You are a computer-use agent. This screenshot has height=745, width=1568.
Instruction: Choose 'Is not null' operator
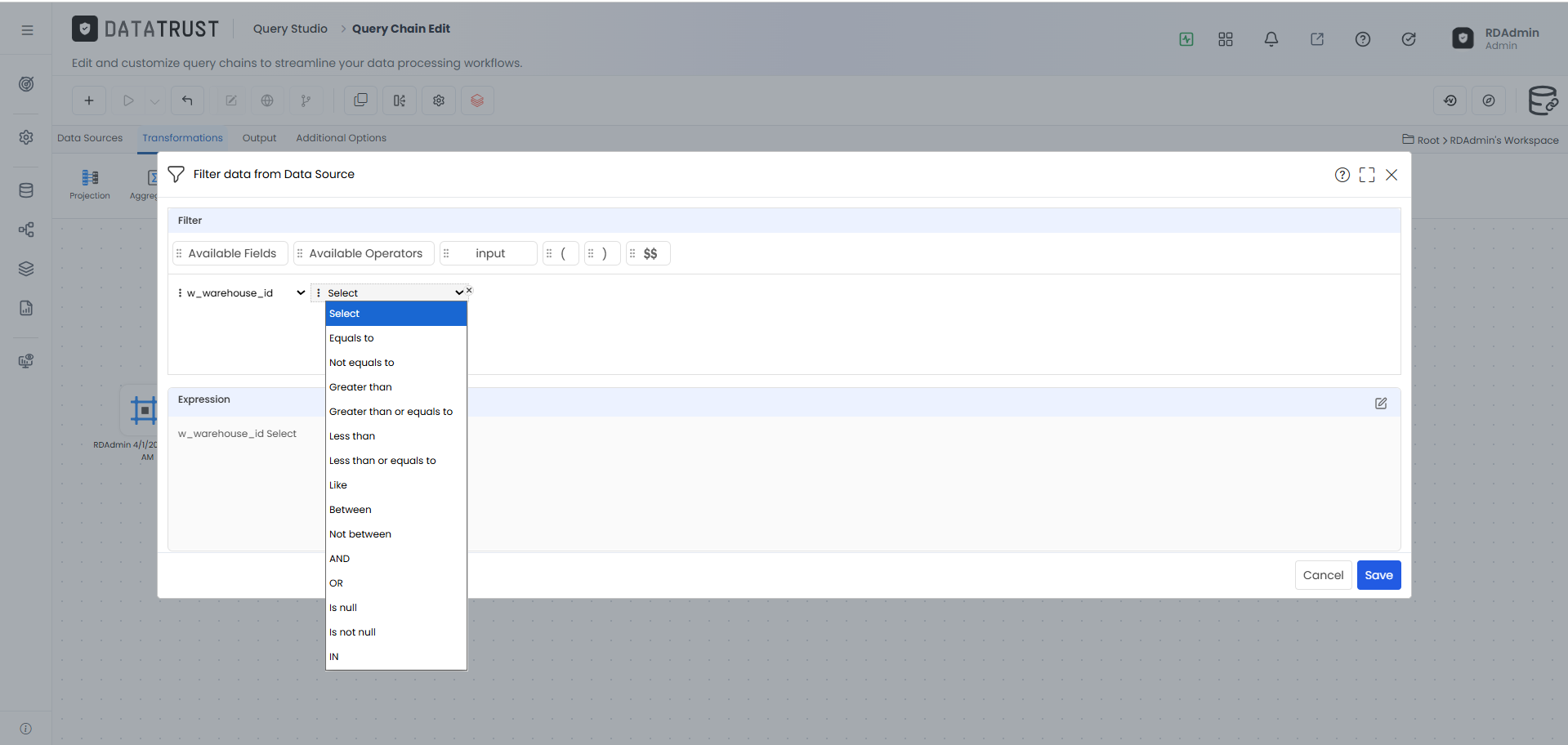pyautogui.click(x=396, y=632)
